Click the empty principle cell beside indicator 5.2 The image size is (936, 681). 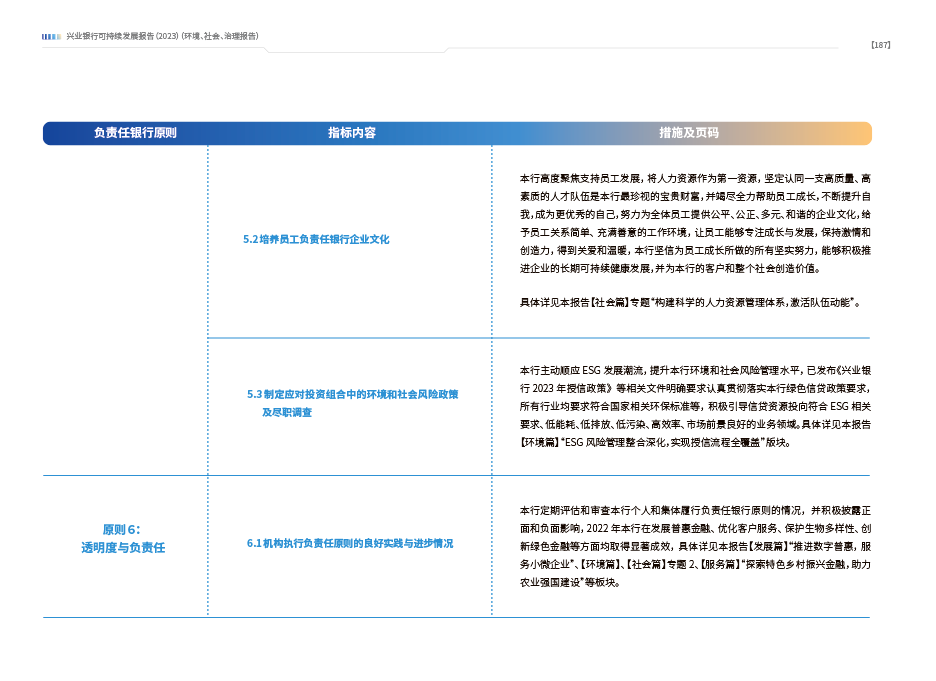[125, 240]
